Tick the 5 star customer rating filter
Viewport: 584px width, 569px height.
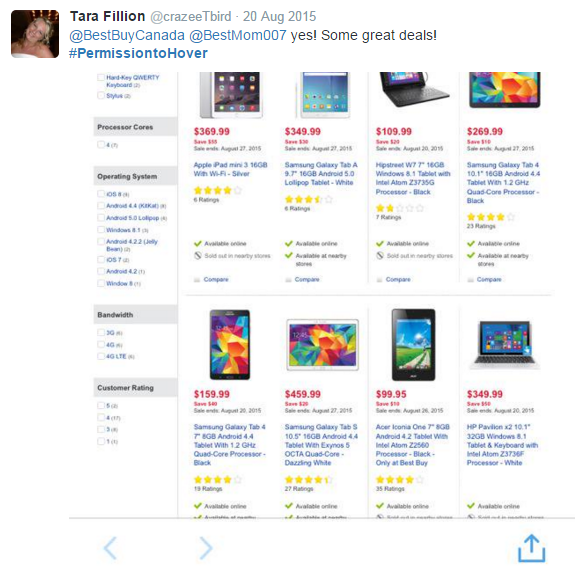(101, 405)
